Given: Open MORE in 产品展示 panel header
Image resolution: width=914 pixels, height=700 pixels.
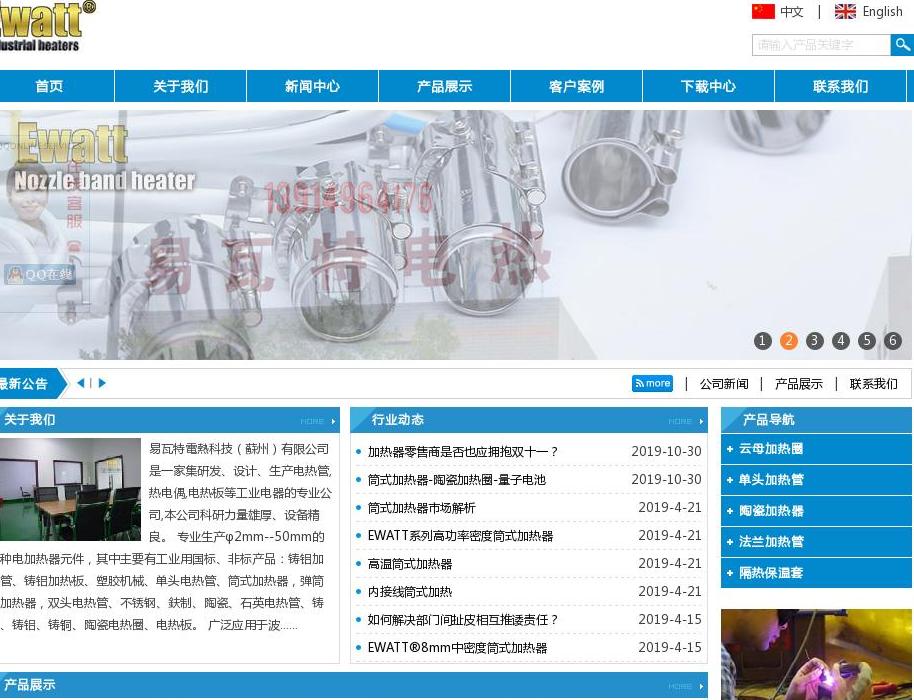Looking at the screenshot, I should 686,686.
